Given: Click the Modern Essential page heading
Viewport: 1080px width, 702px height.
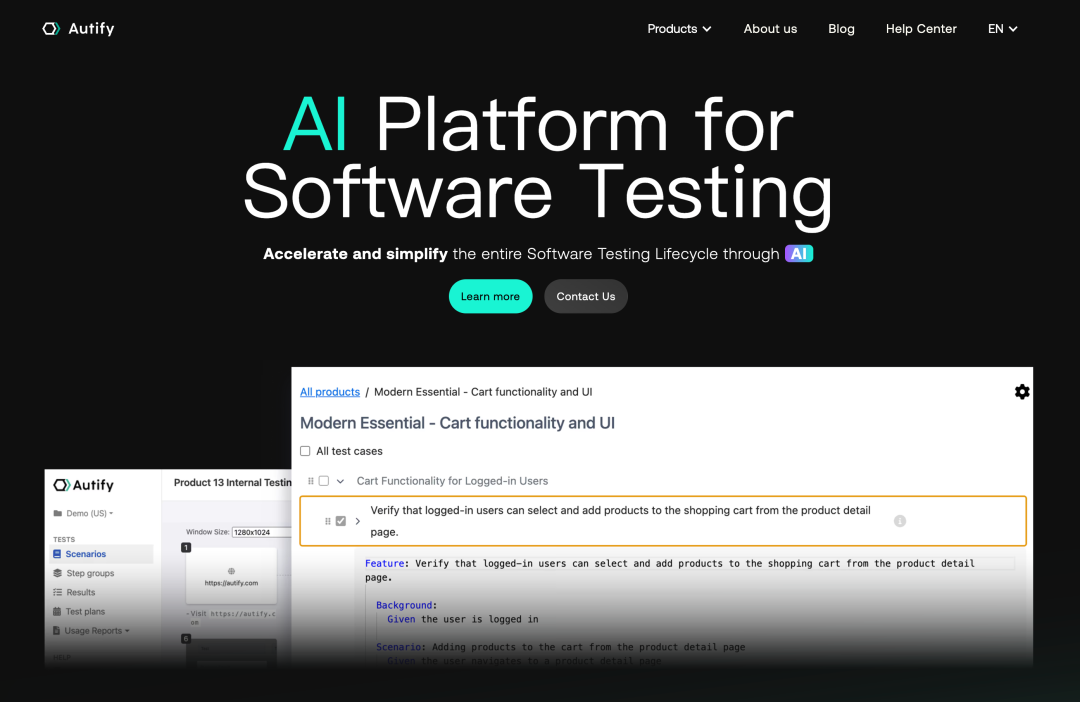Looking at the screenshot, I should (x=457, y=423).
